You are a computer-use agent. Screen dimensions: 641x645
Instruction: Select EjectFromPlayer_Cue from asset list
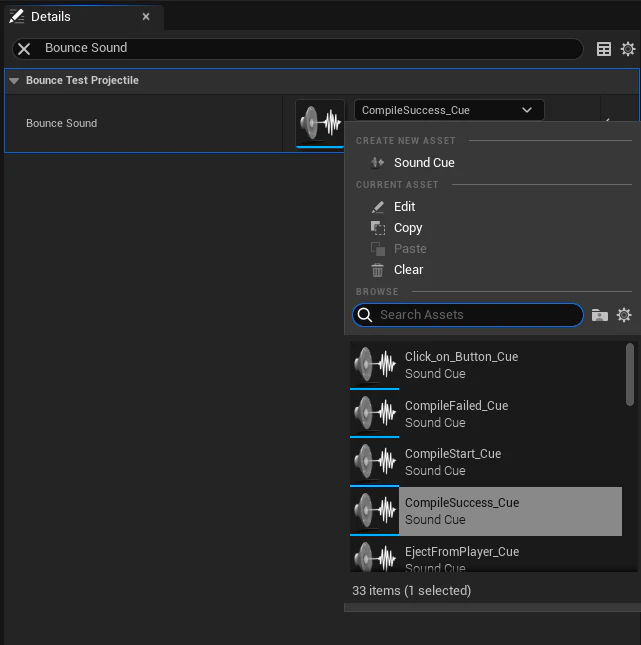point(486,555)
